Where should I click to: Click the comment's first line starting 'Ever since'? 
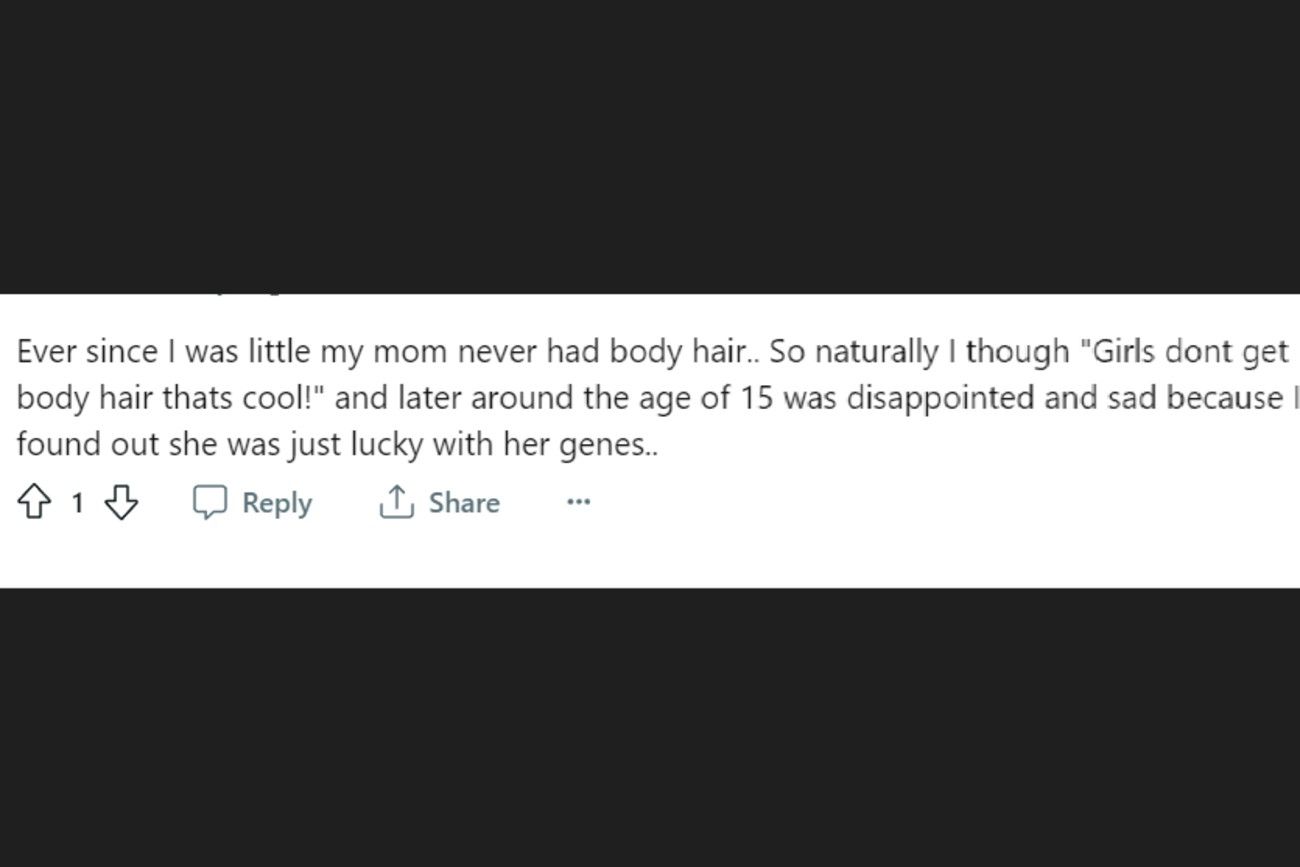(x=653, y=352)
